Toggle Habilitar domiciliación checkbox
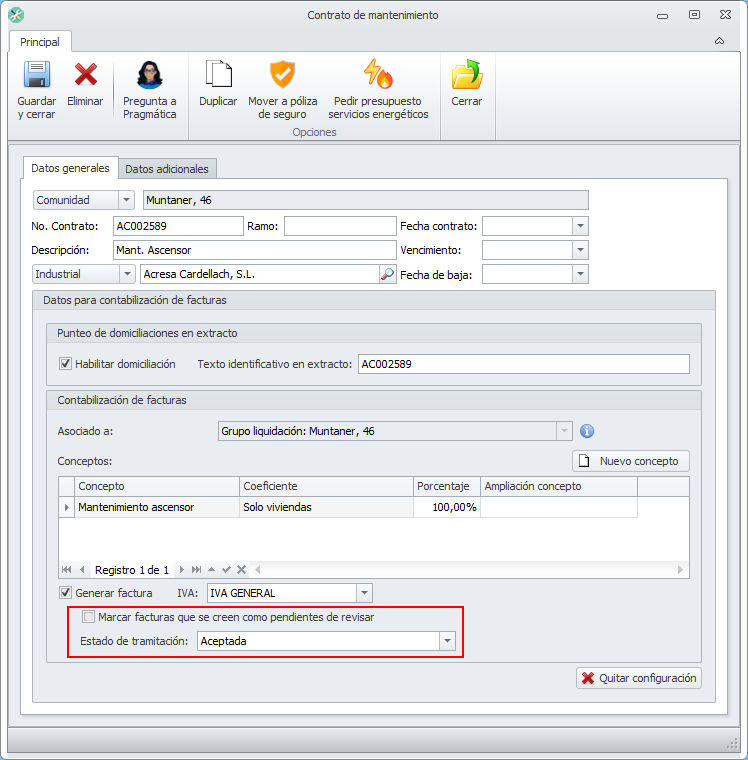This screenshot has width=748, height=760. [65, 364]
